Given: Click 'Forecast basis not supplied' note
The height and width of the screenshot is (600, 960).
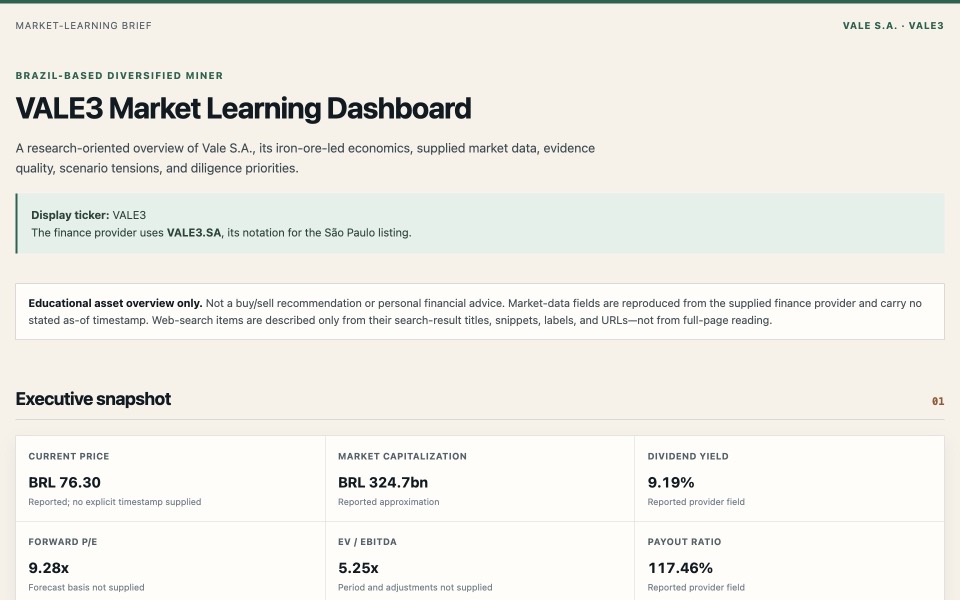Looking at the screenshot, I should click(86, 588).
